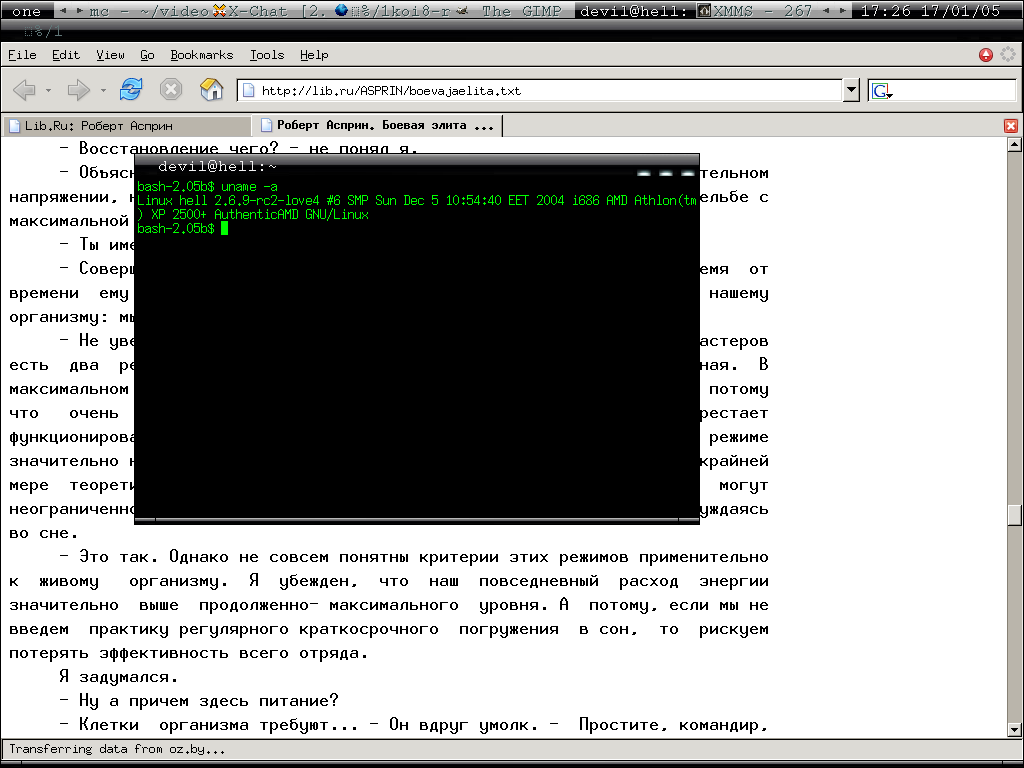Click the middle terminal title bar button

(x=665, y=174)
